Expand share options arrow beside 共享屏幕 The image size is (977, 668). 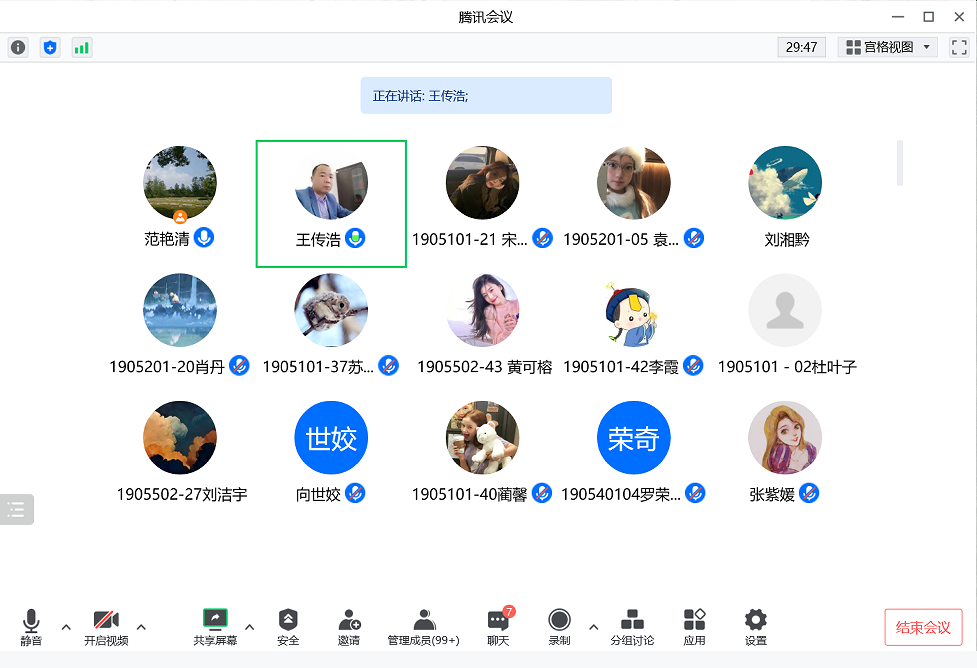point(250,627)
